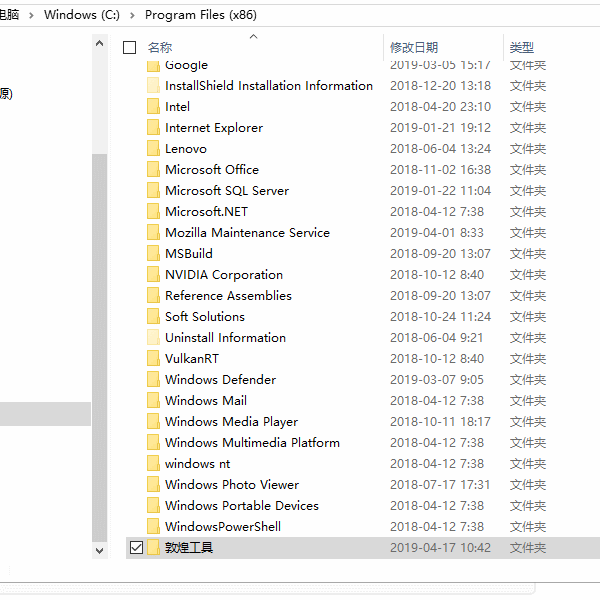Click the Microsoft SQL Server folder icon
Viewport: 600px width, 600px height.
[153, 191]
